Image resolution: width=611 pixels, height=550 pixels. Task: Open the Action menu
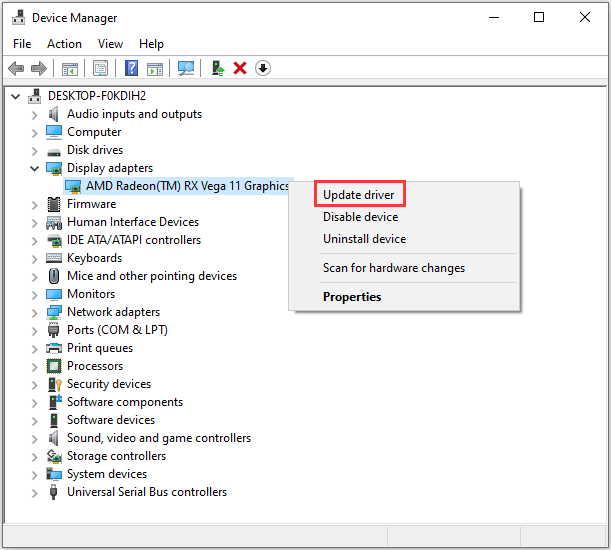[64, 44]
